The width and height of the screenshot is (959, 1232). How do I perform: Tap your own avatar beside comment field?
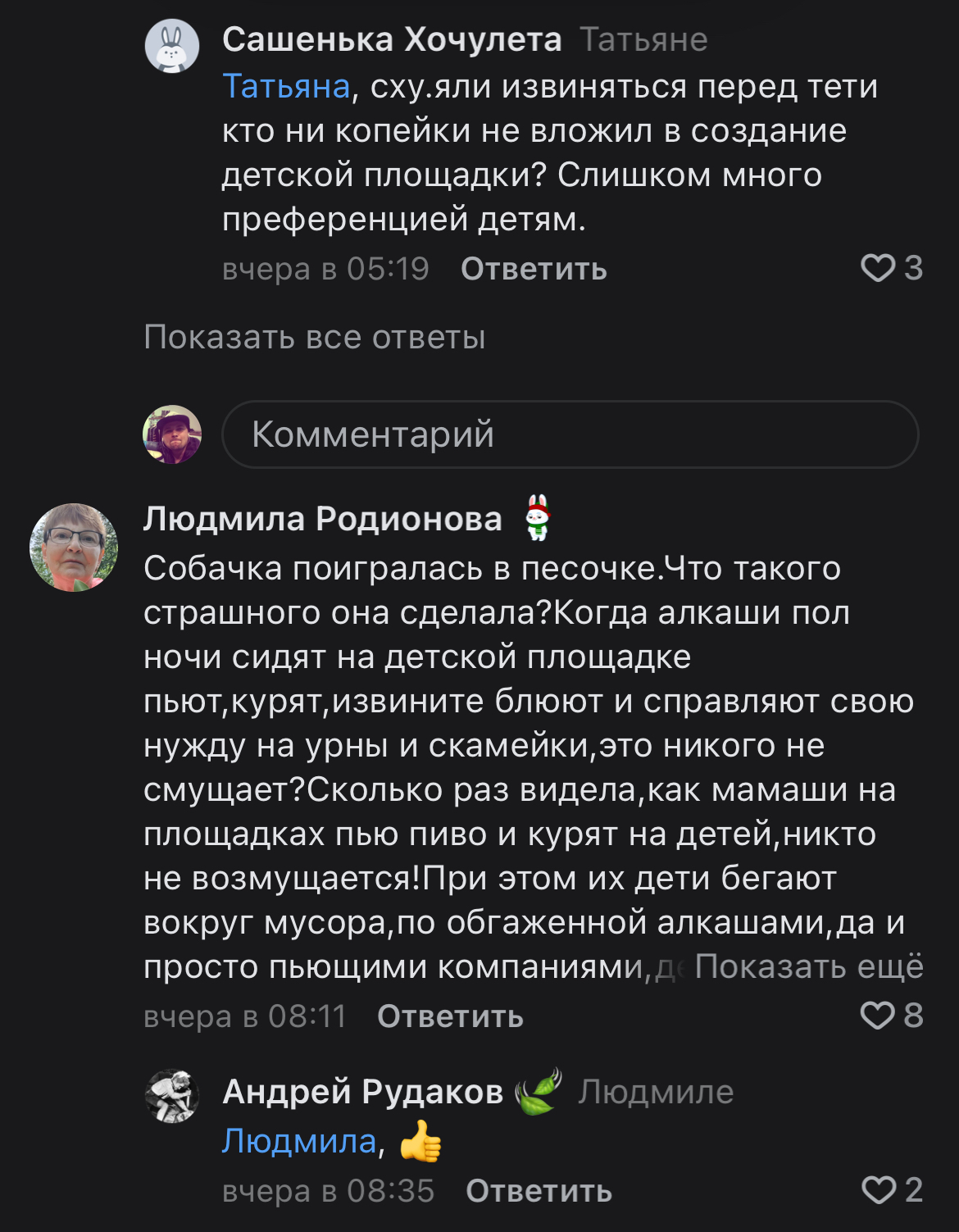click(x=172, y=434)
